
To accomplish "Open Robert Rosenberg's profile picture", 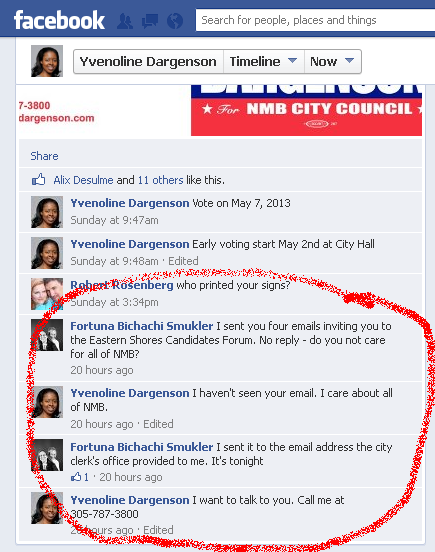I will 47,294.
